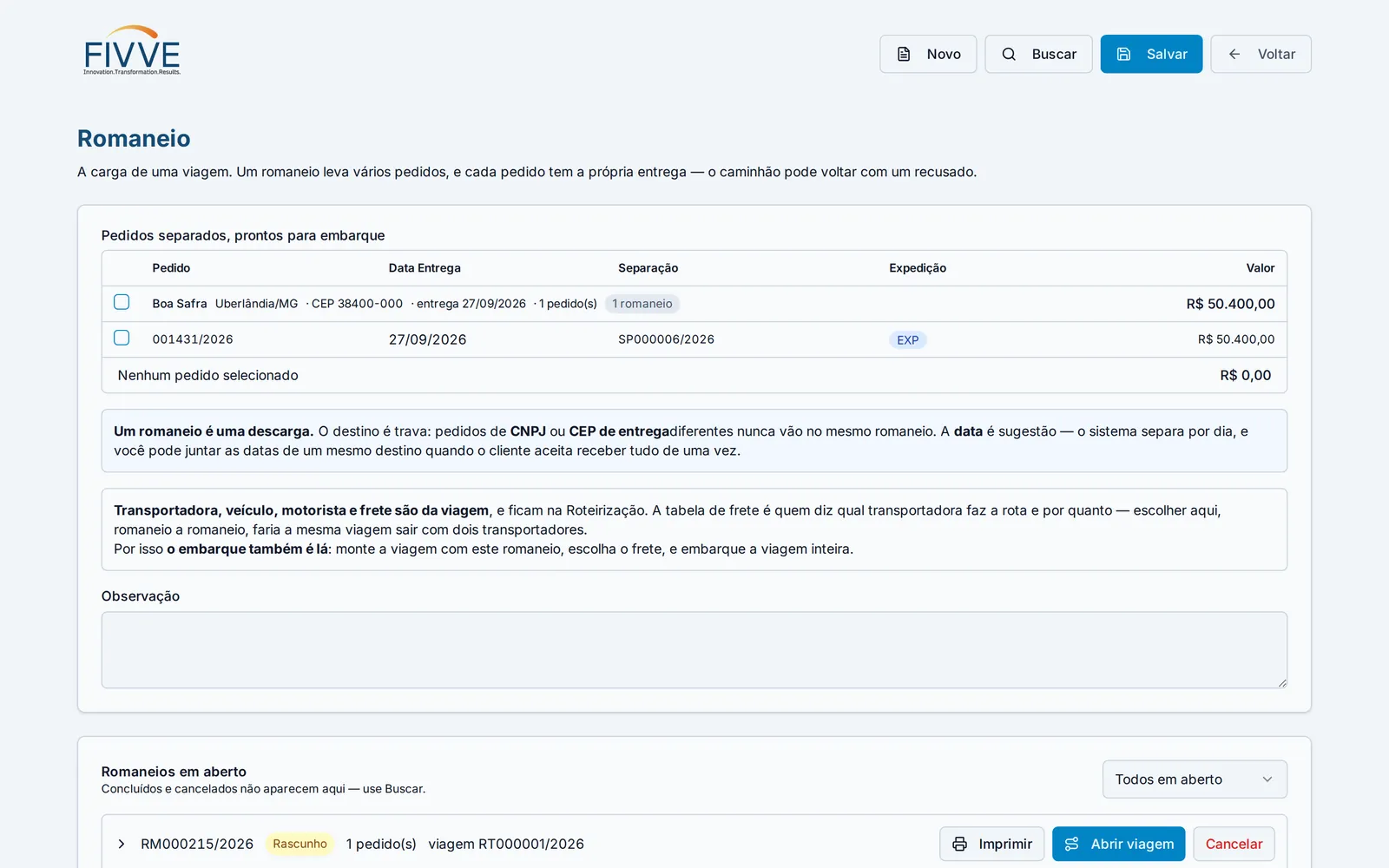Image resolution: width=1389 pixels, height=868 pixels.
Task: Cancel romaneio RM000215/2026
Action: click(1234, 844)
